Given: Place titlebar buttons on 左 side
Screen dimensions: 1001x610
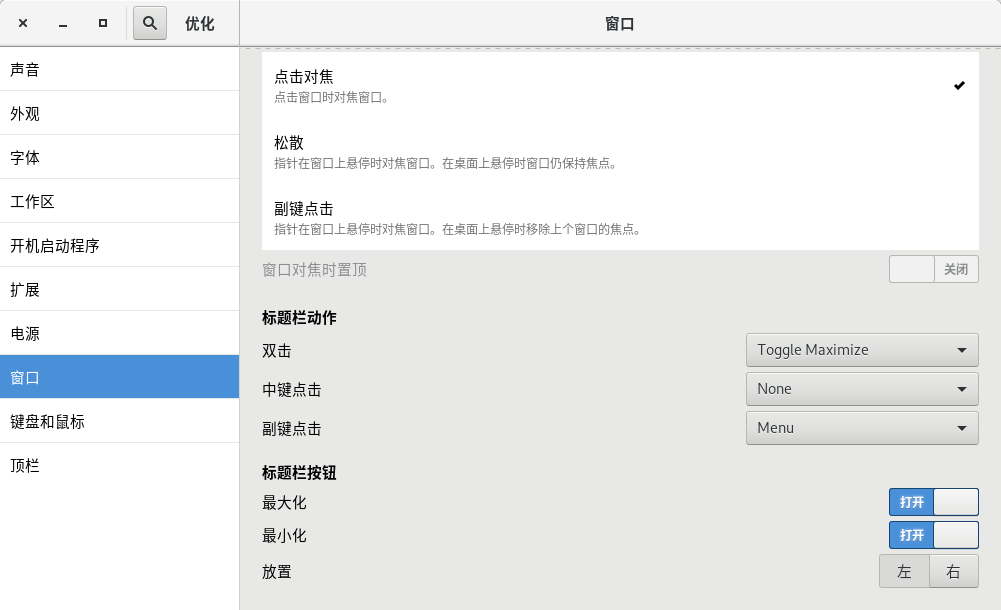Looking at the screenshot, I should pyautogui.click(x=904, y=572).
